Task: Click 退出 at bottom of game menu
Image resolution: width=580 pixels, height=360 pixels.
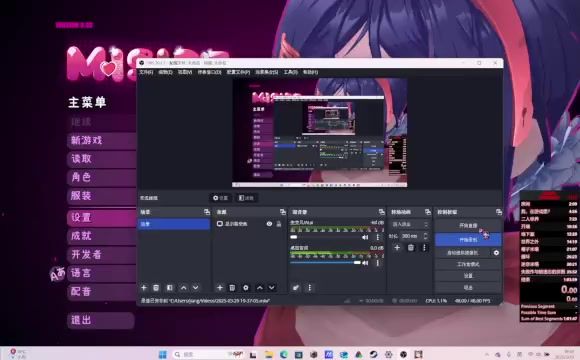Action: pyautogui.click(x=101, y=320)
